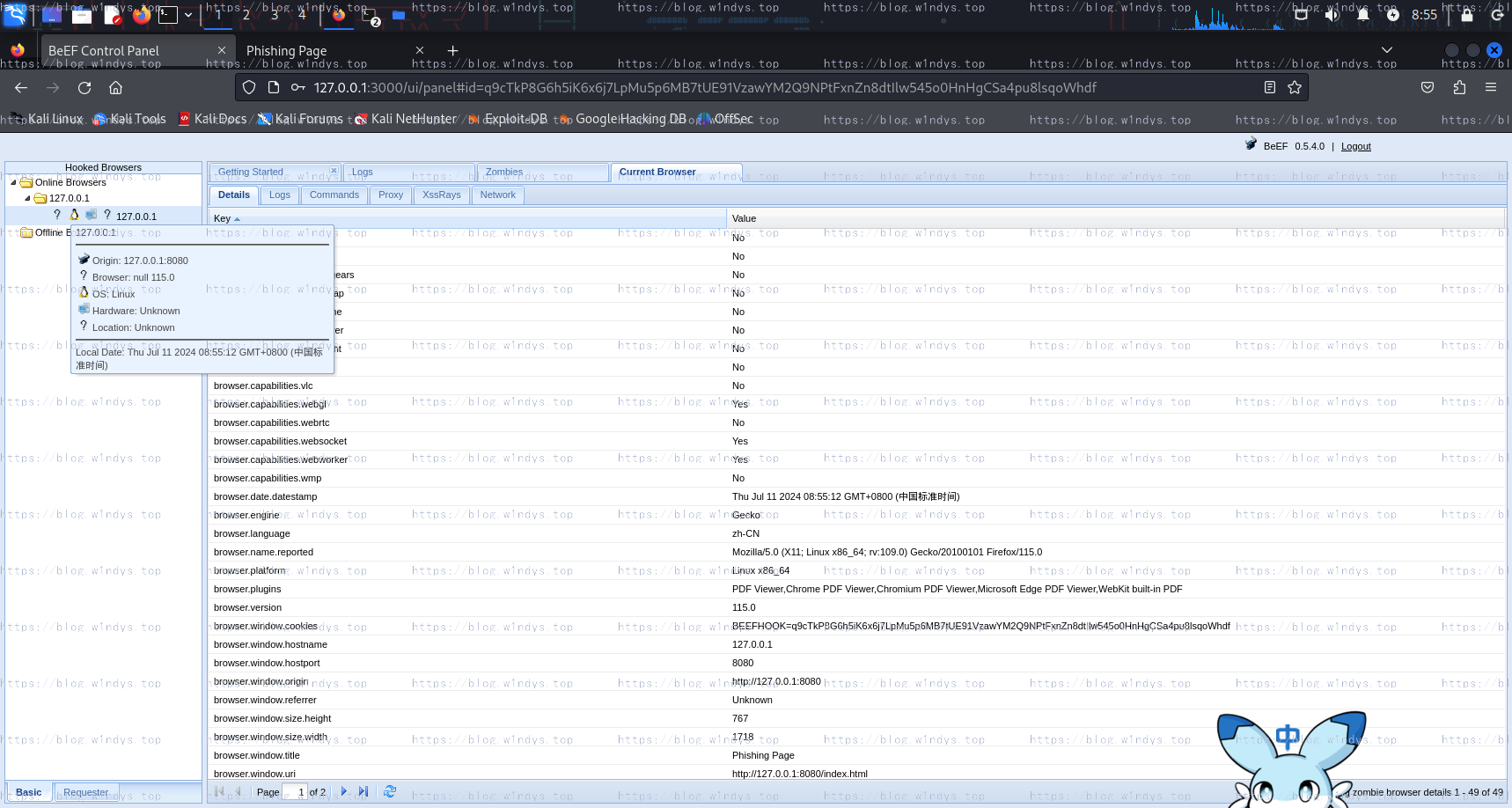Open the Requester panel tab
The width and height of the screenshot is (1512, 808).
click(x=85, y=792)
